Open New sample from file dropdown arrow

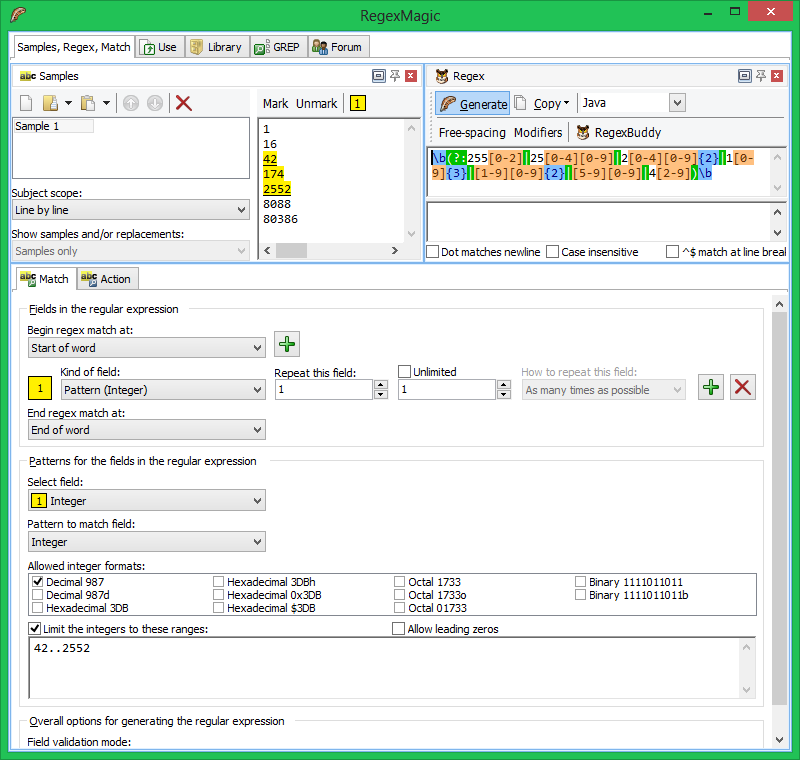coord(68,104)
